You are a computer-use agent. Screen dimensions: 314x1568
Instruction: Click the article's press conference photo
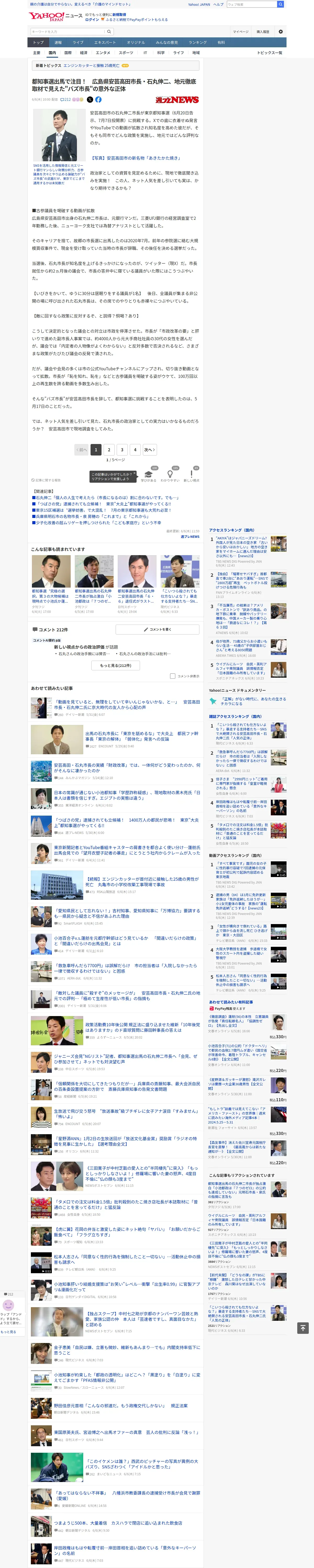pyautogui.click(x=59, y=135)
